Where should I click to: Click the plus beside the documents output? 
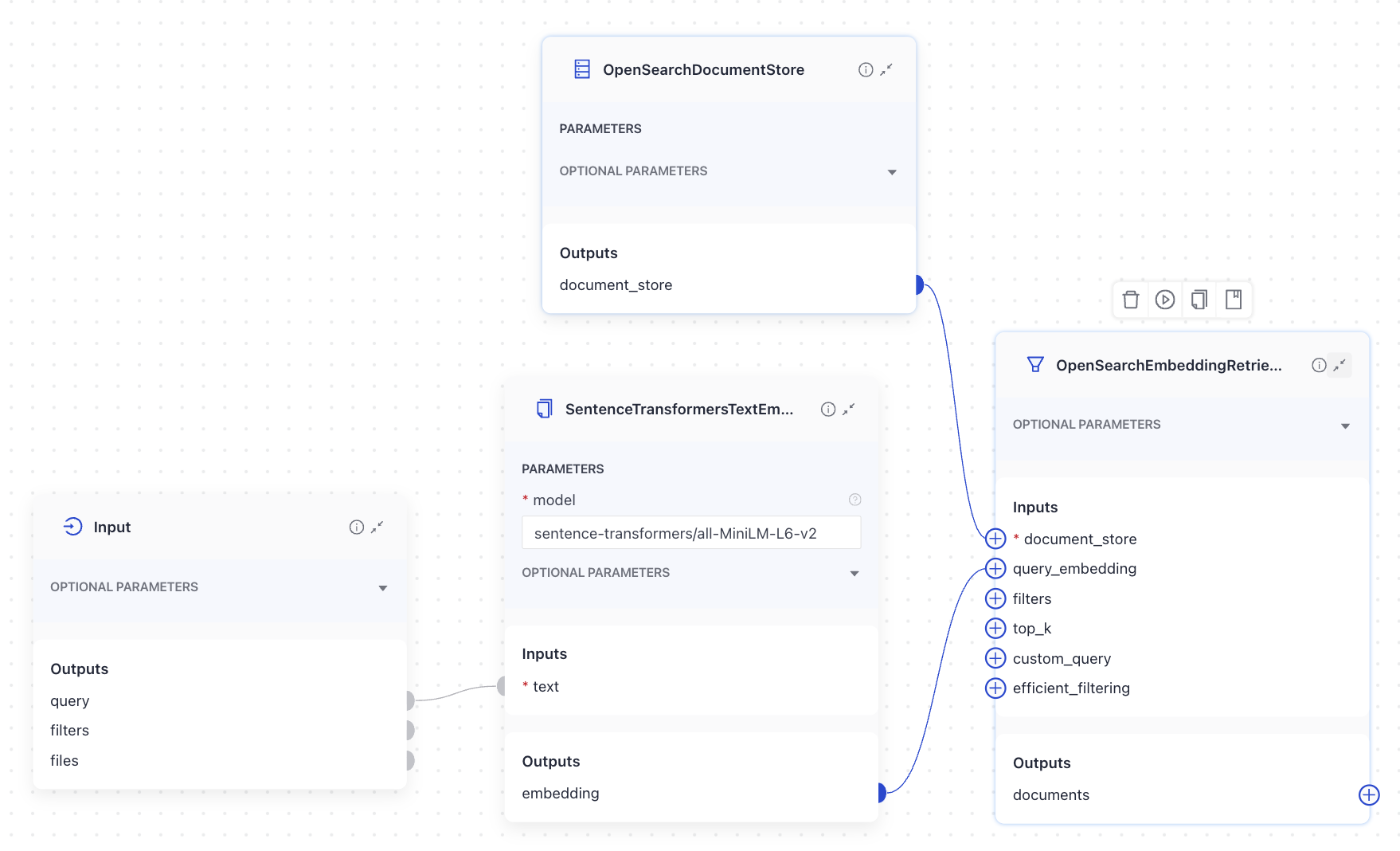tap(1368, 794)
